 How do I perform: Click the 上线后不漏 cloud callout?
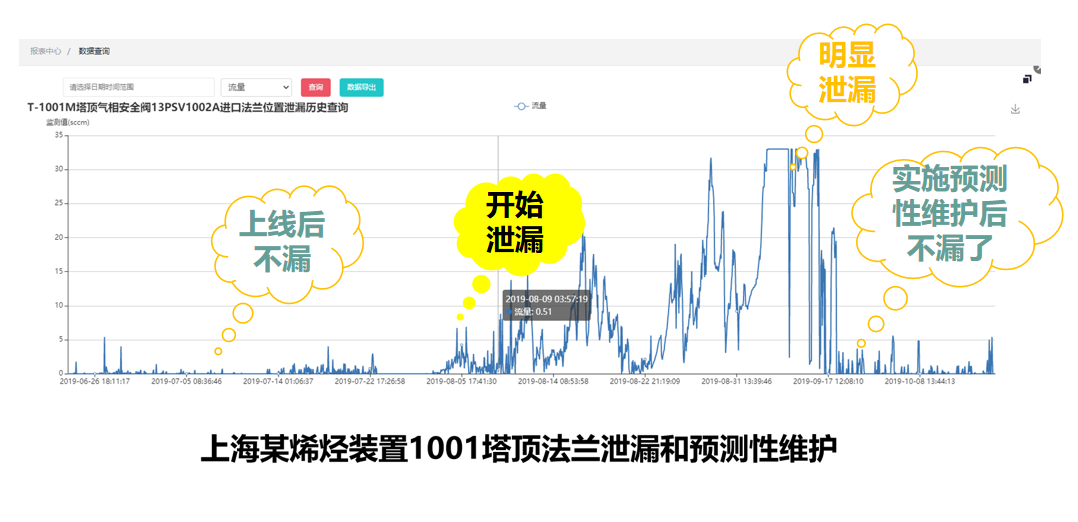click(282, 244)
